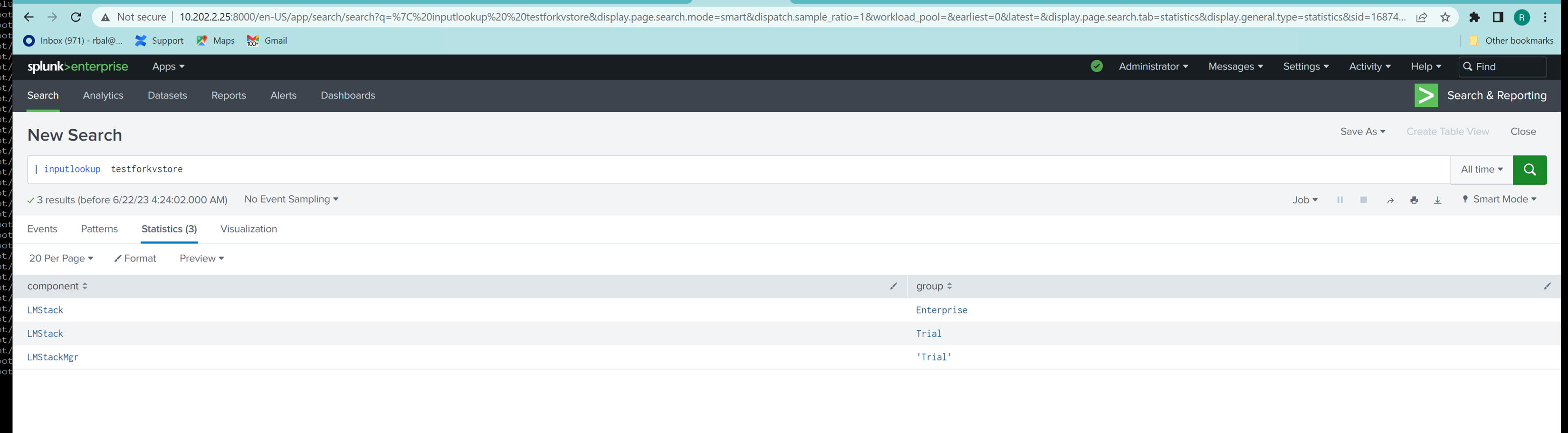The image size is (1568, 433).
Task: Click the export results icon
Action: [x=1438, y=199]
